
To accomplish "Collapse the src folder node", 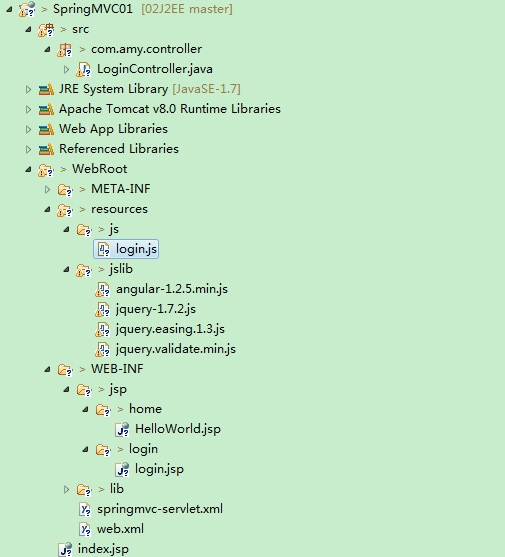I will [x=29, y=29].
